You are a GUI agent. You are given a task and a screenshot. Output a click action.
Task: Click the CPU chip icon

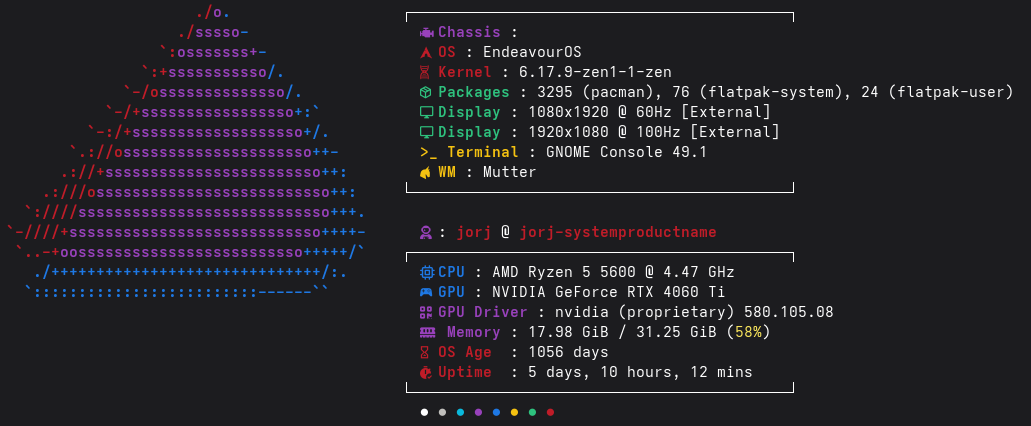tap(426, 272)
